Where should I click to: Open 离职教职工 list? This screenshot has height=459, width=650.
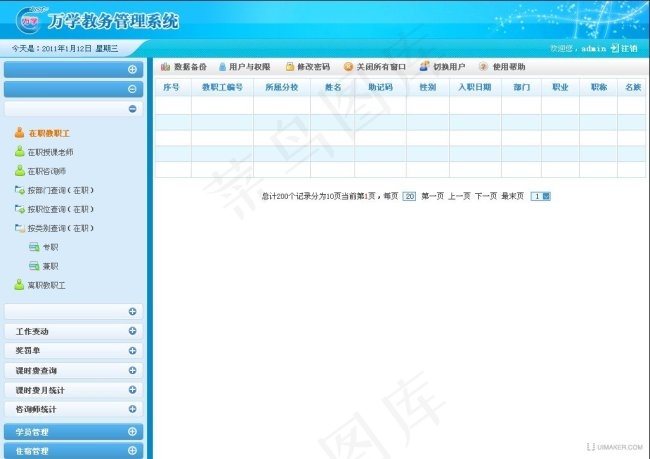[x=40, y=285]
